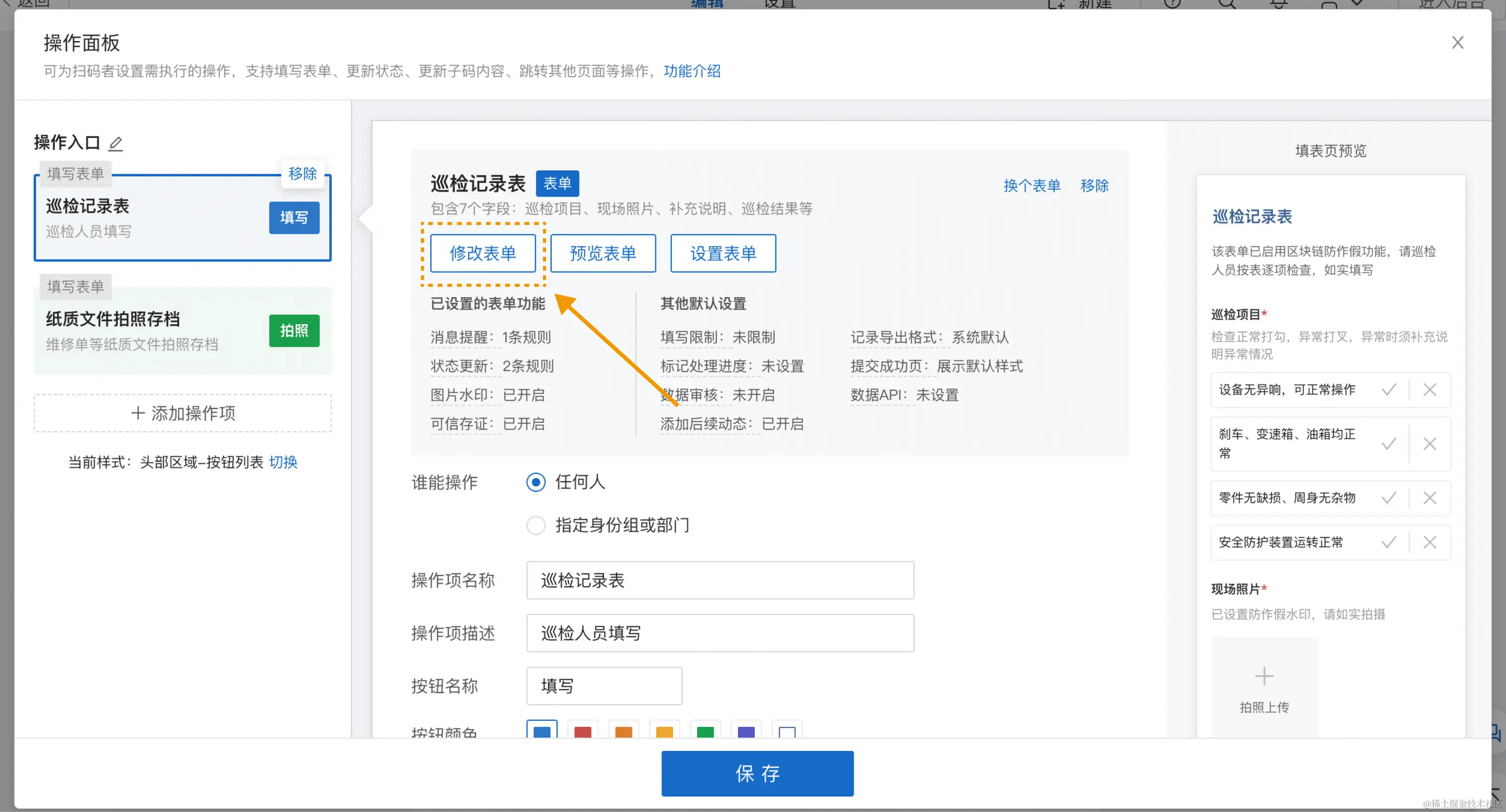
Task: Click the 换个表单 link
Action: [x=1031, y=186]
